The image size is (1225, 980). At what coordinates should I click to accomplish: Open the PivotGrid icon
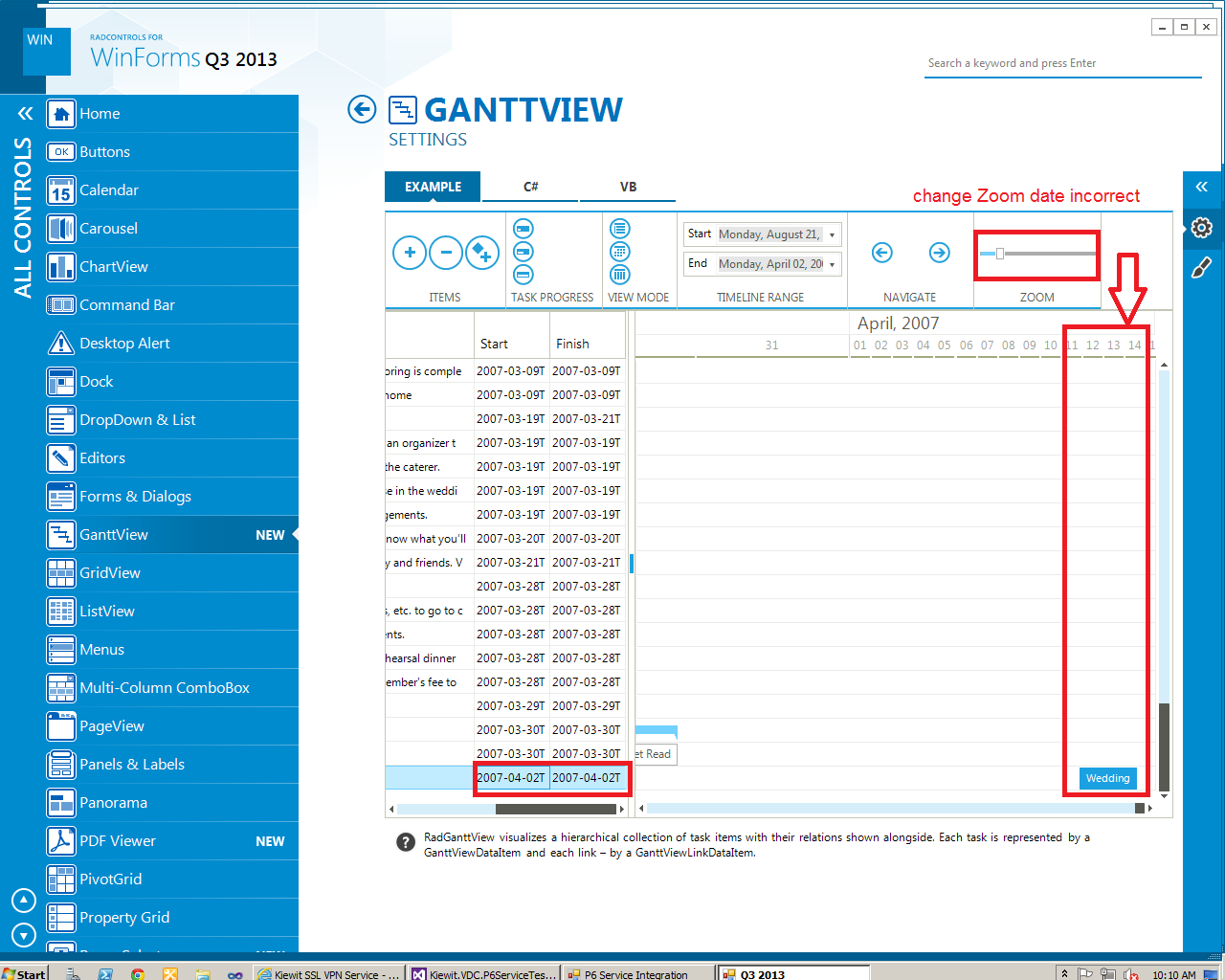tap(61, 880)
